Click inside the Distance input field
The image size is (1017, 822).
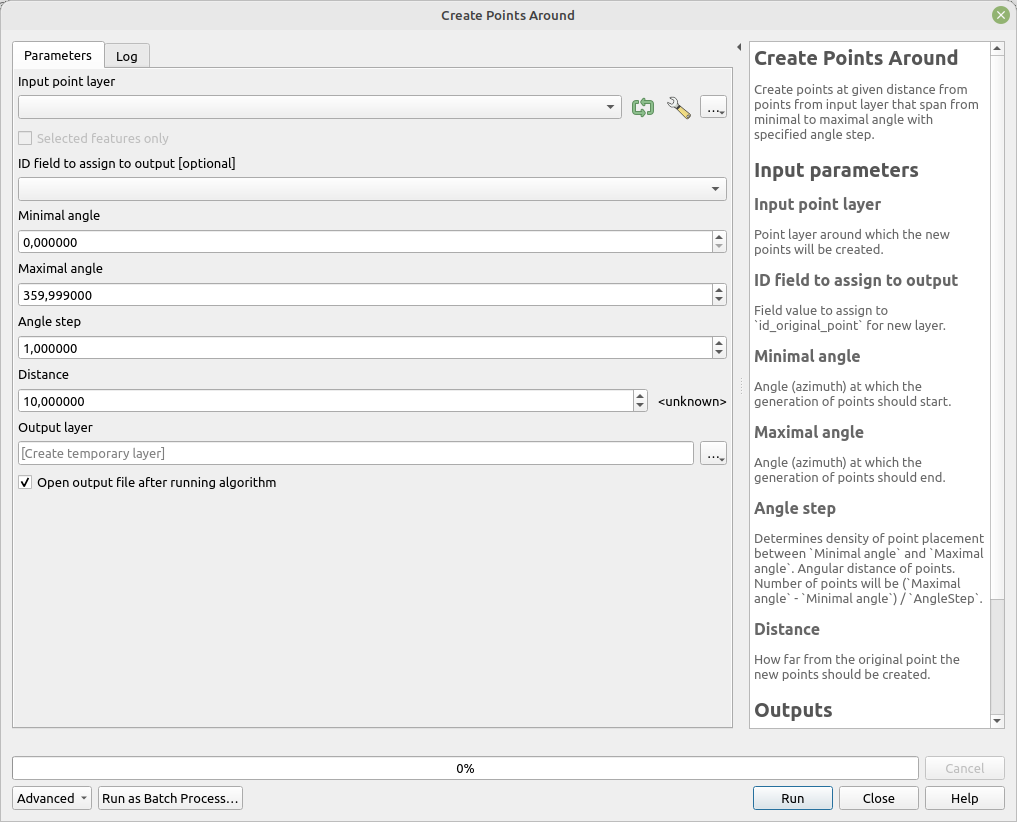pyautogui.click(x=320, y=401)
